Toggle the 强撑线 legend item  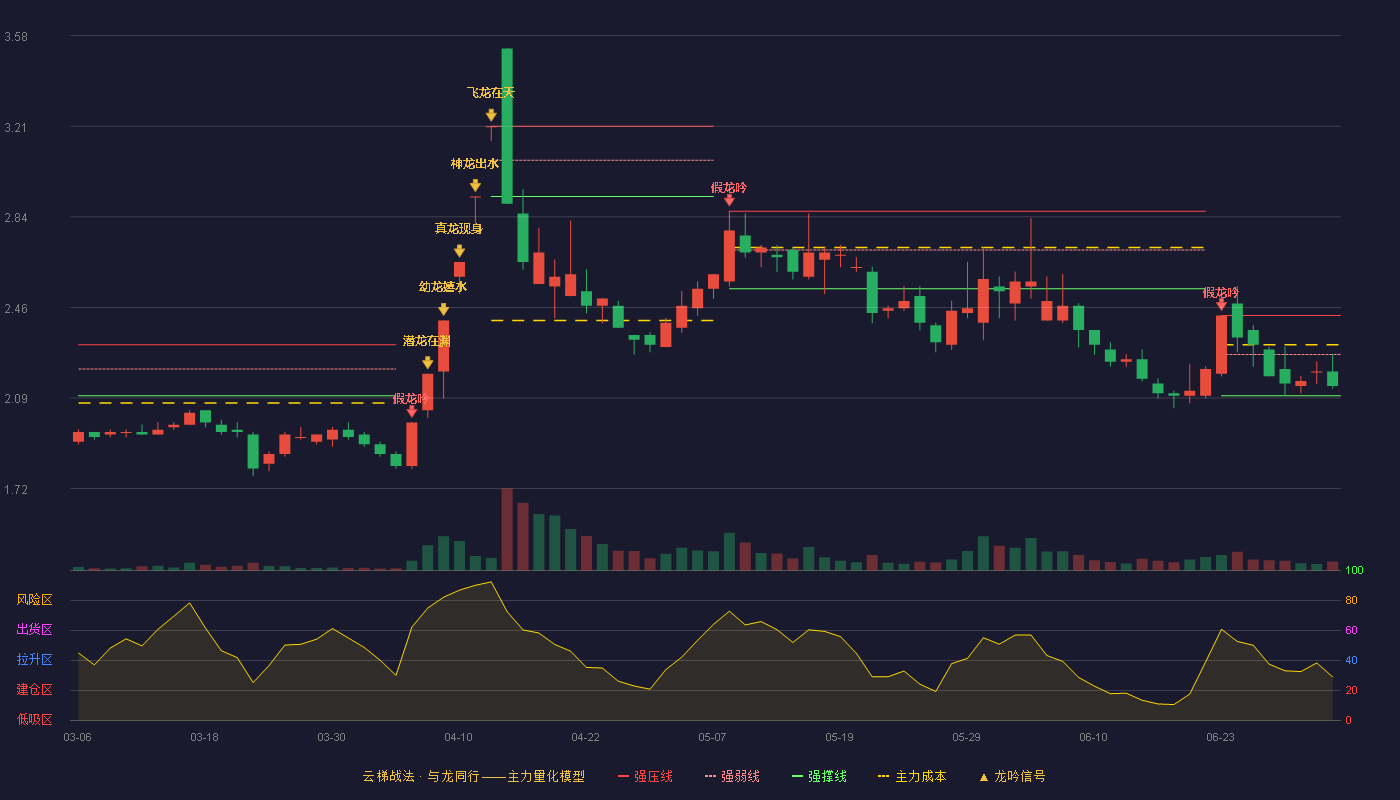819,776
